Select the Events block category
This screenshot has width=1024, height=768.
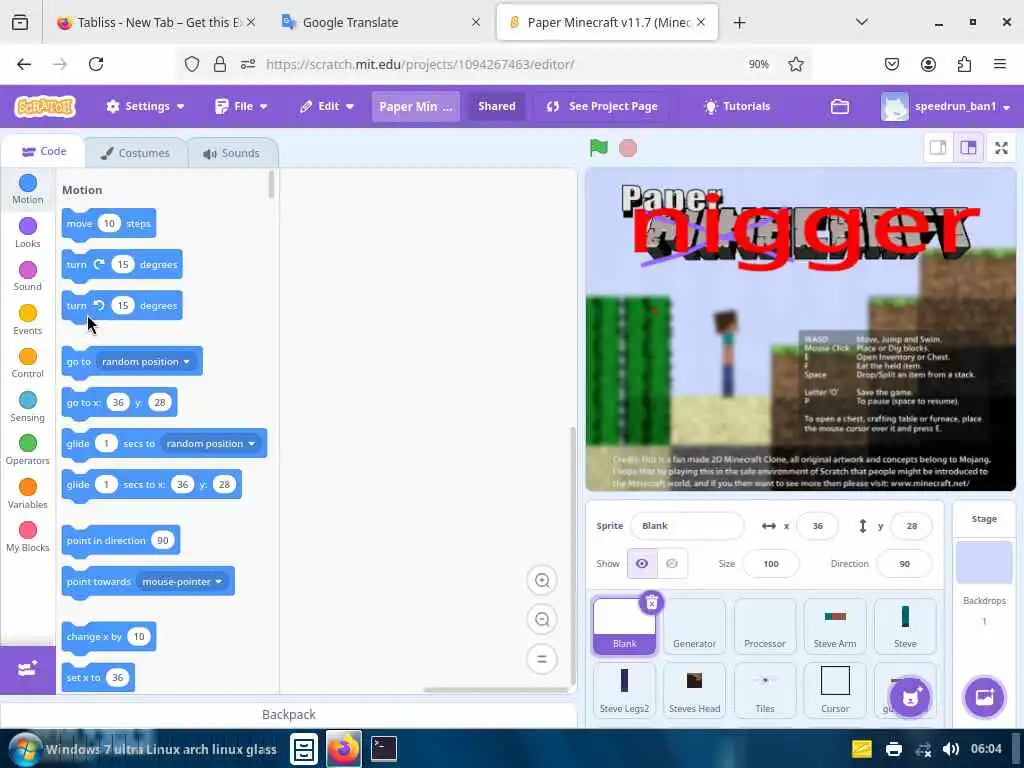[27, 320]
